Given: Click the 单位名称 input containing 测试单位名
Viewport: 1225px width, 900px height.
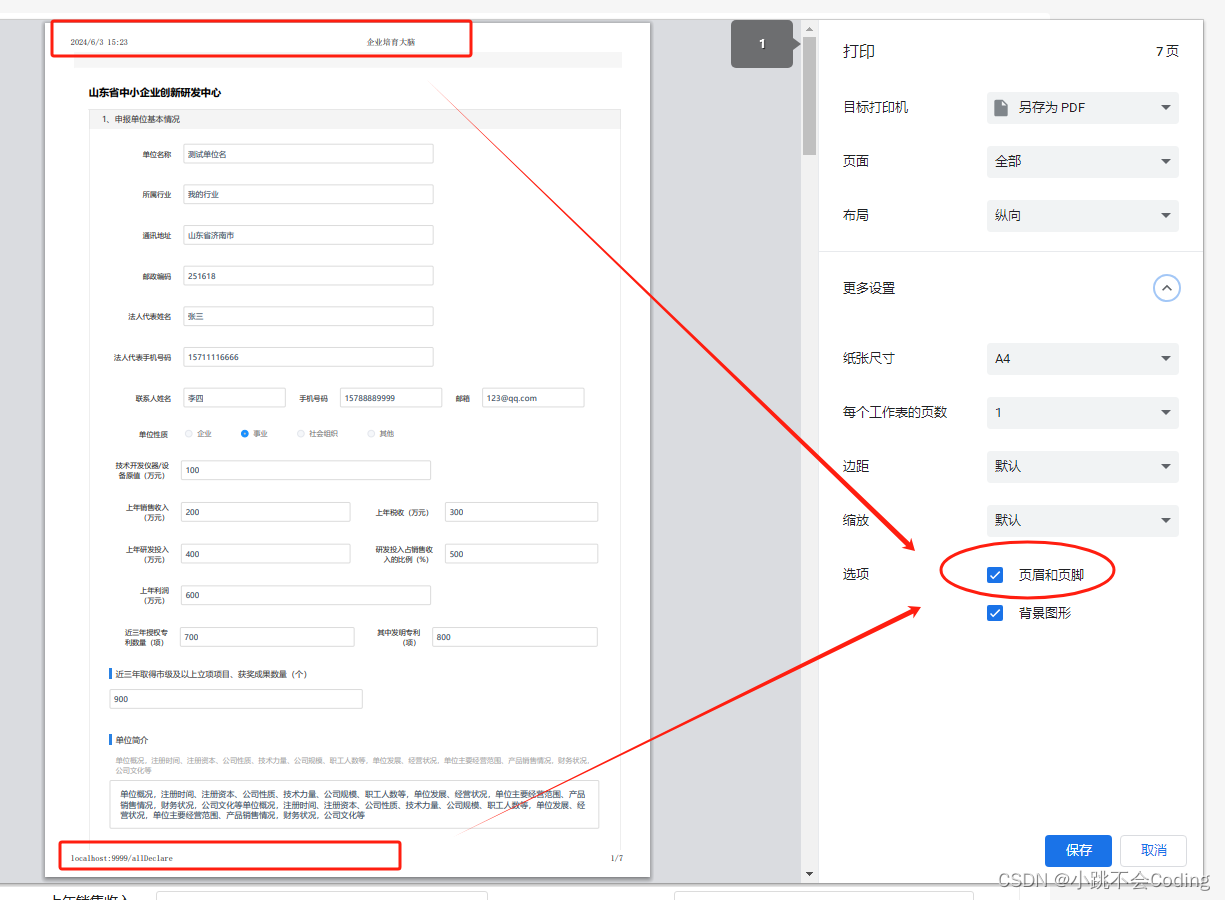Looking at the screenshot, I should (307, 153).
